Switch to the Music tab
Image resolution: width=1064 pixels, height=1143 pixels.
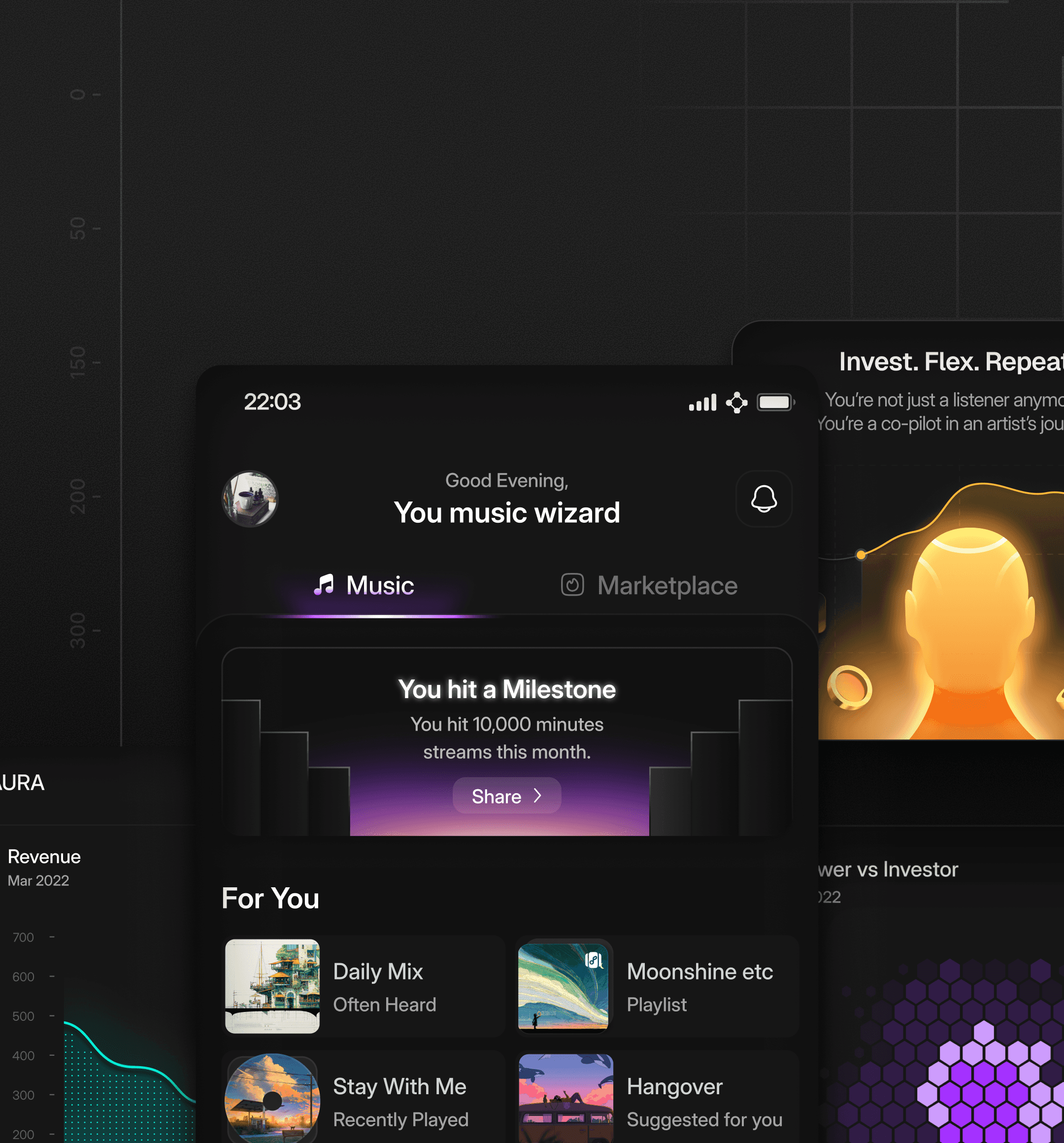[379, 585]
